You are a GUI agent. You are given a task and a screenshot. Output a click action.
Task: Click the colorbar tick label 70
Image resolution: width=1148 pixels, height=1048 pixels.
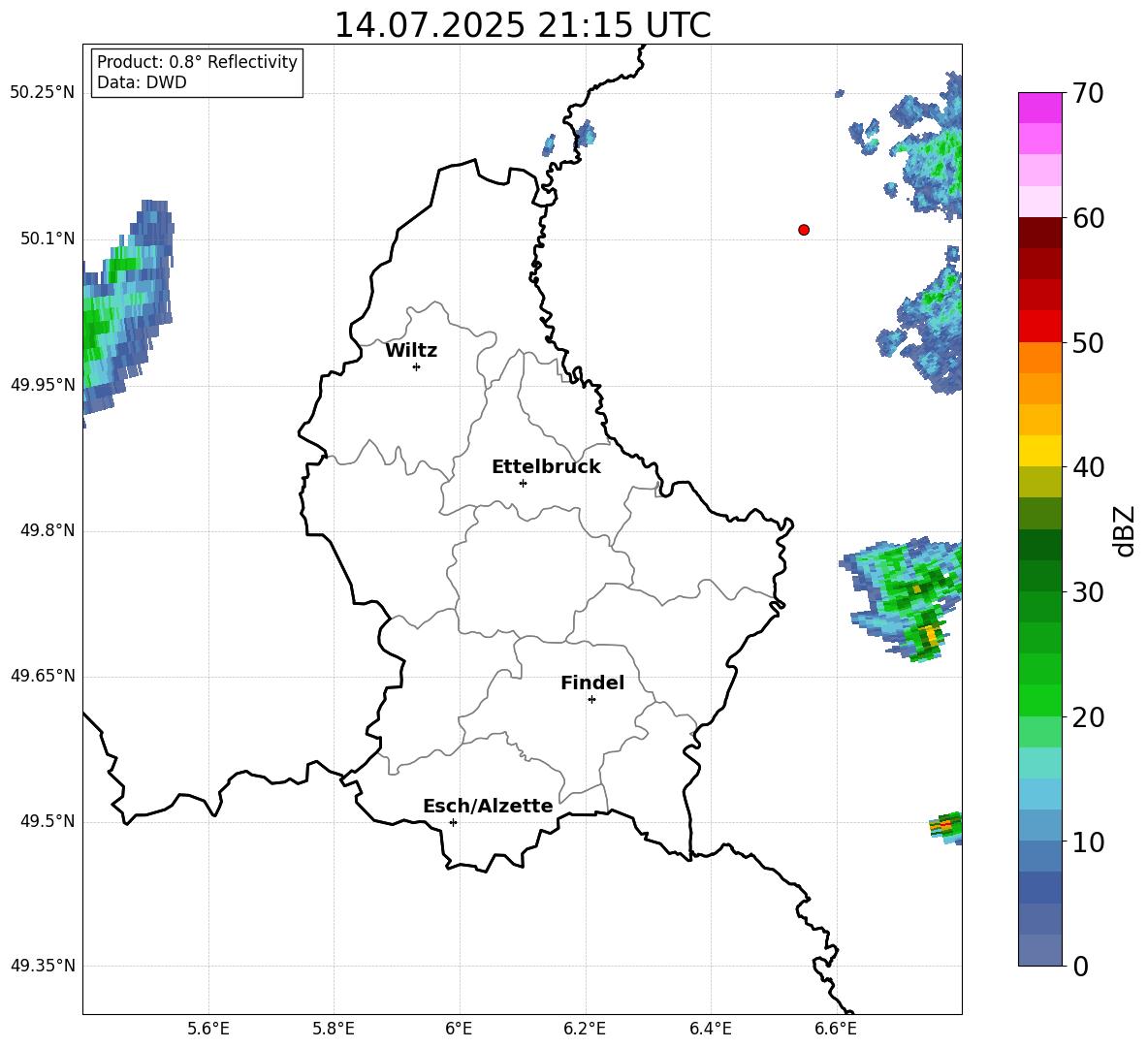[1088, 94]
